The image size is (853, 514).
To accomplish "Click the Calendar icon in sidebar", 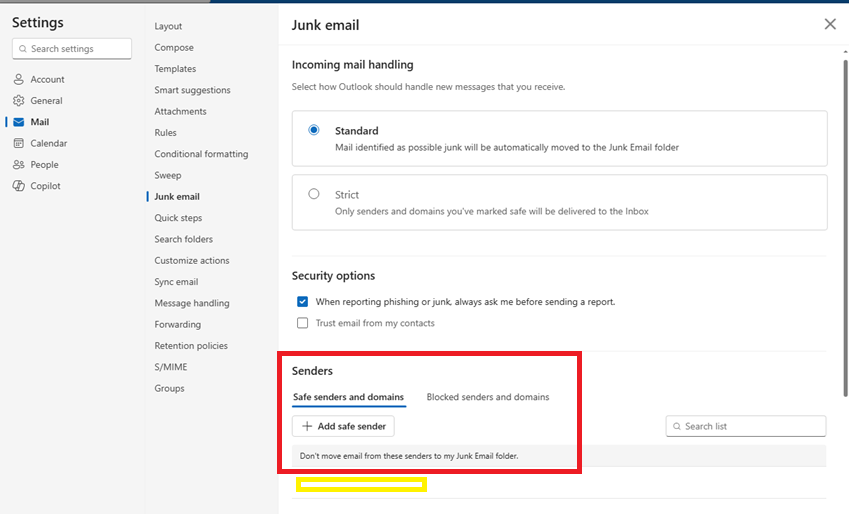I will pos(18,143).
